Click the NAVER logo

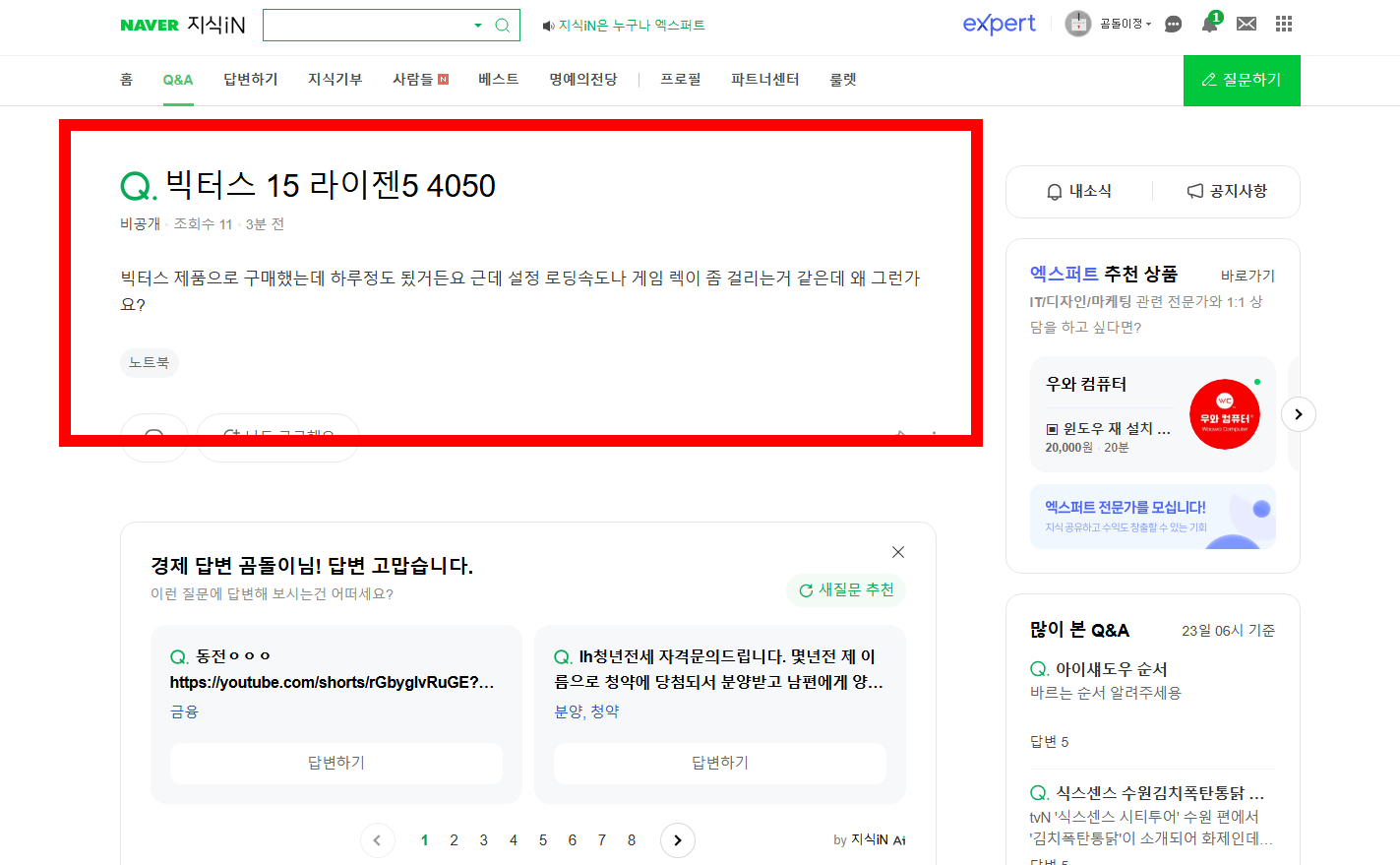coord(150,26)
